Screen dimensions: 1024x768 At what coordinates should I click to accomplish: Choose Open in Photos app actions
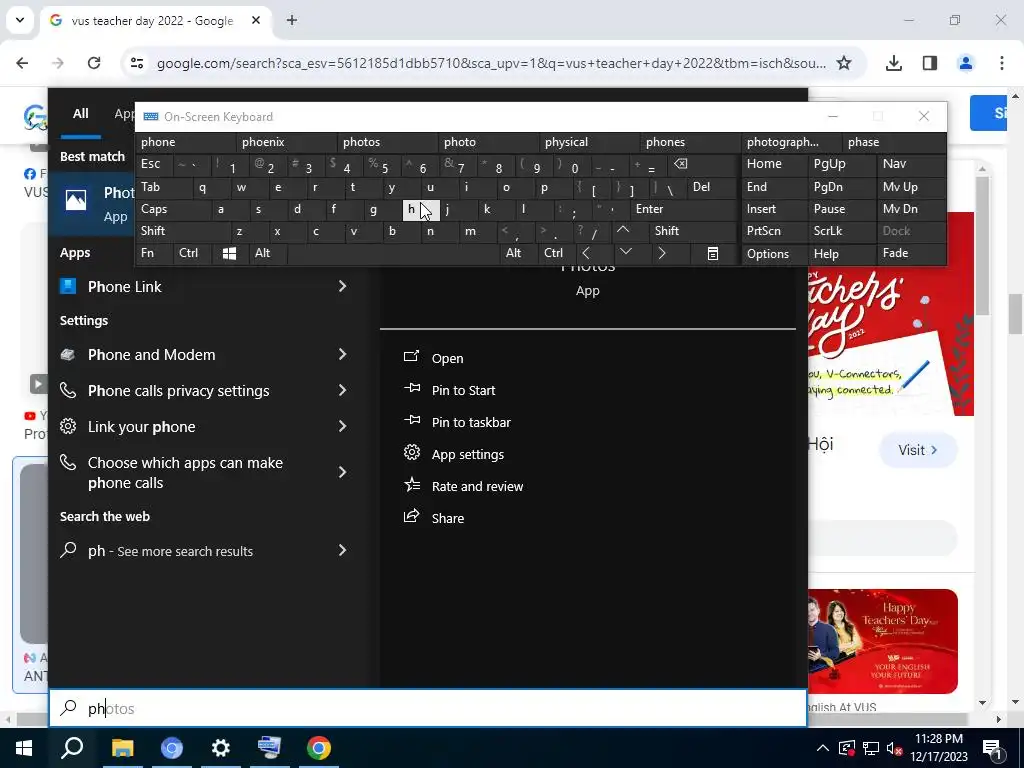click(447, 358)
